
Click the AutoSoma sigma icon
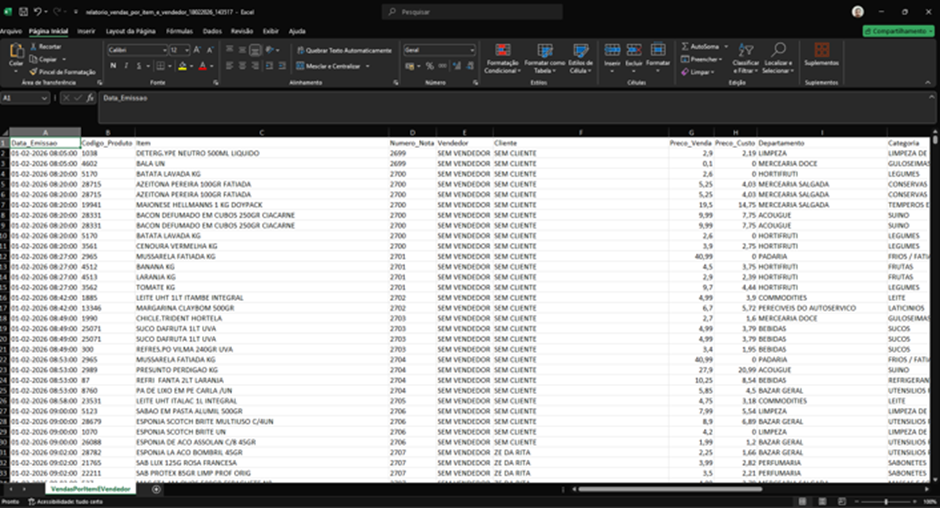click(685, 46)
